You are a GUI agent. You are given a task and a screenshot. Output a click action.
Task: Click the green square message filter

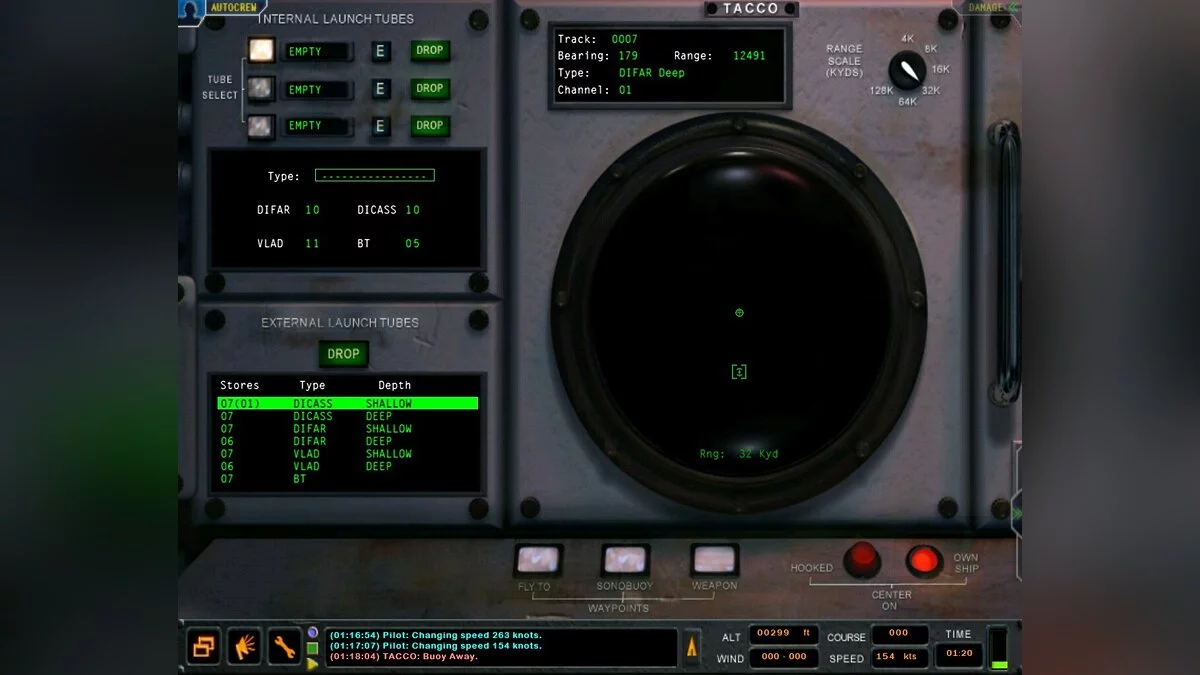click(x=313, y=648)
